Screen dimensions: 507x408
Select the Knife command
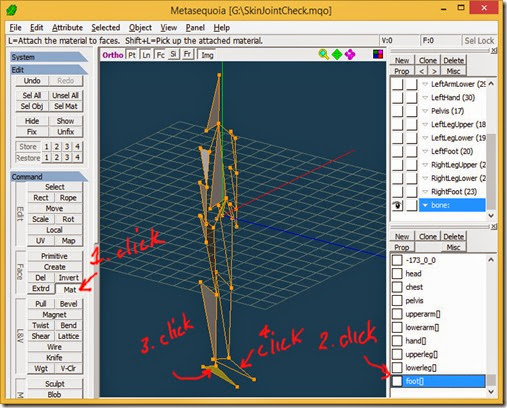click(x=54, y=357)
